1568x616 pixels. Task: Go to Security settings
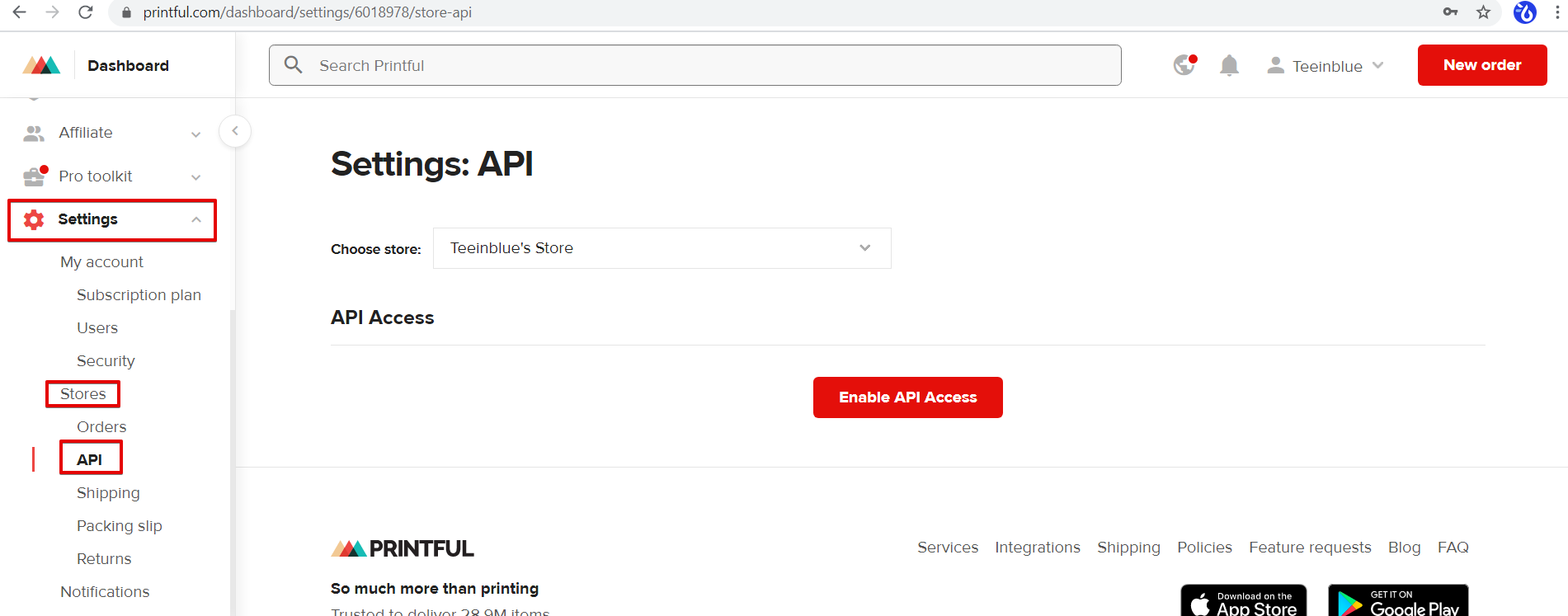[106, 361]
